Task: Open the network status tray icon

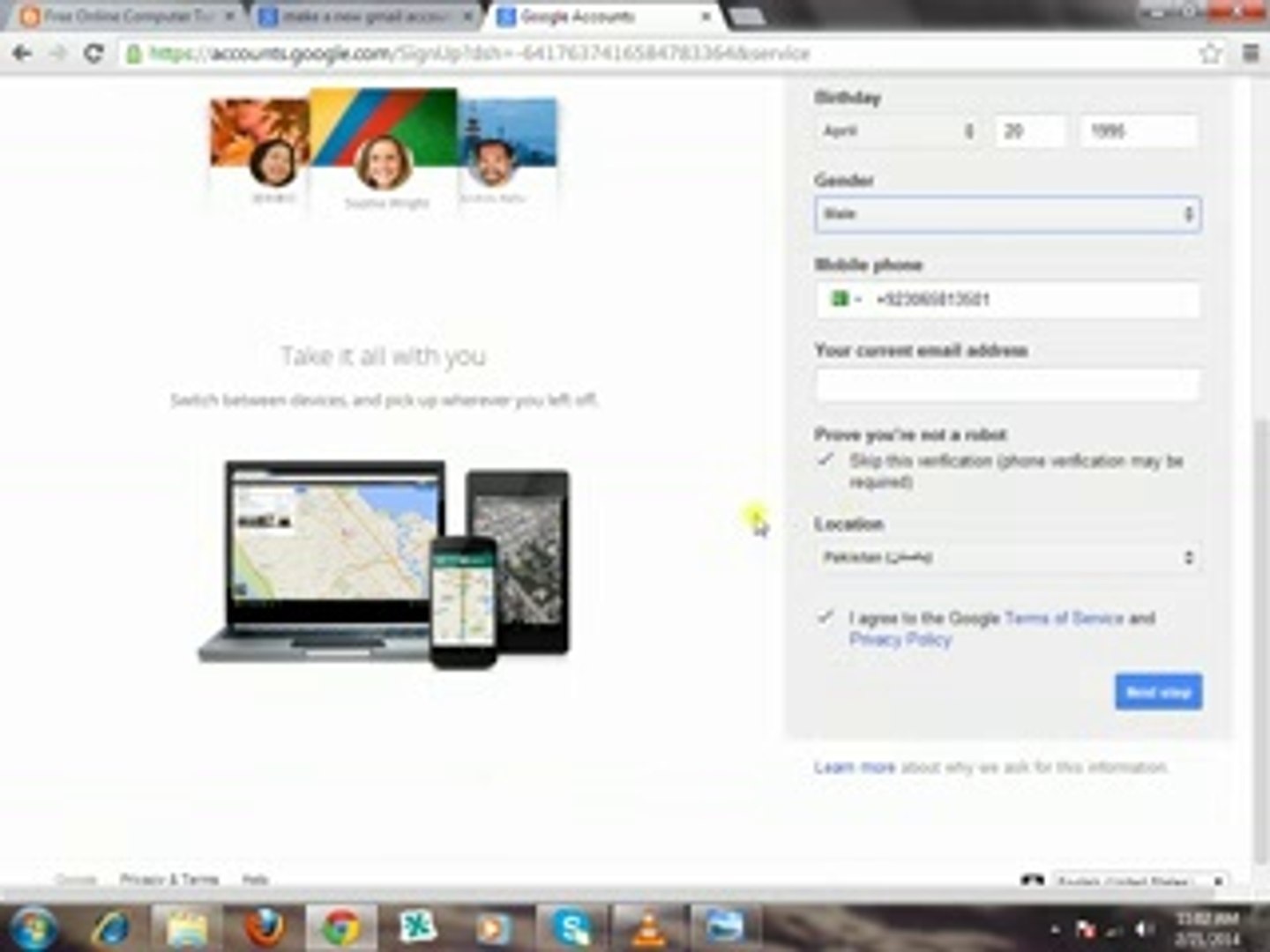Action: tap(1116, 930)
